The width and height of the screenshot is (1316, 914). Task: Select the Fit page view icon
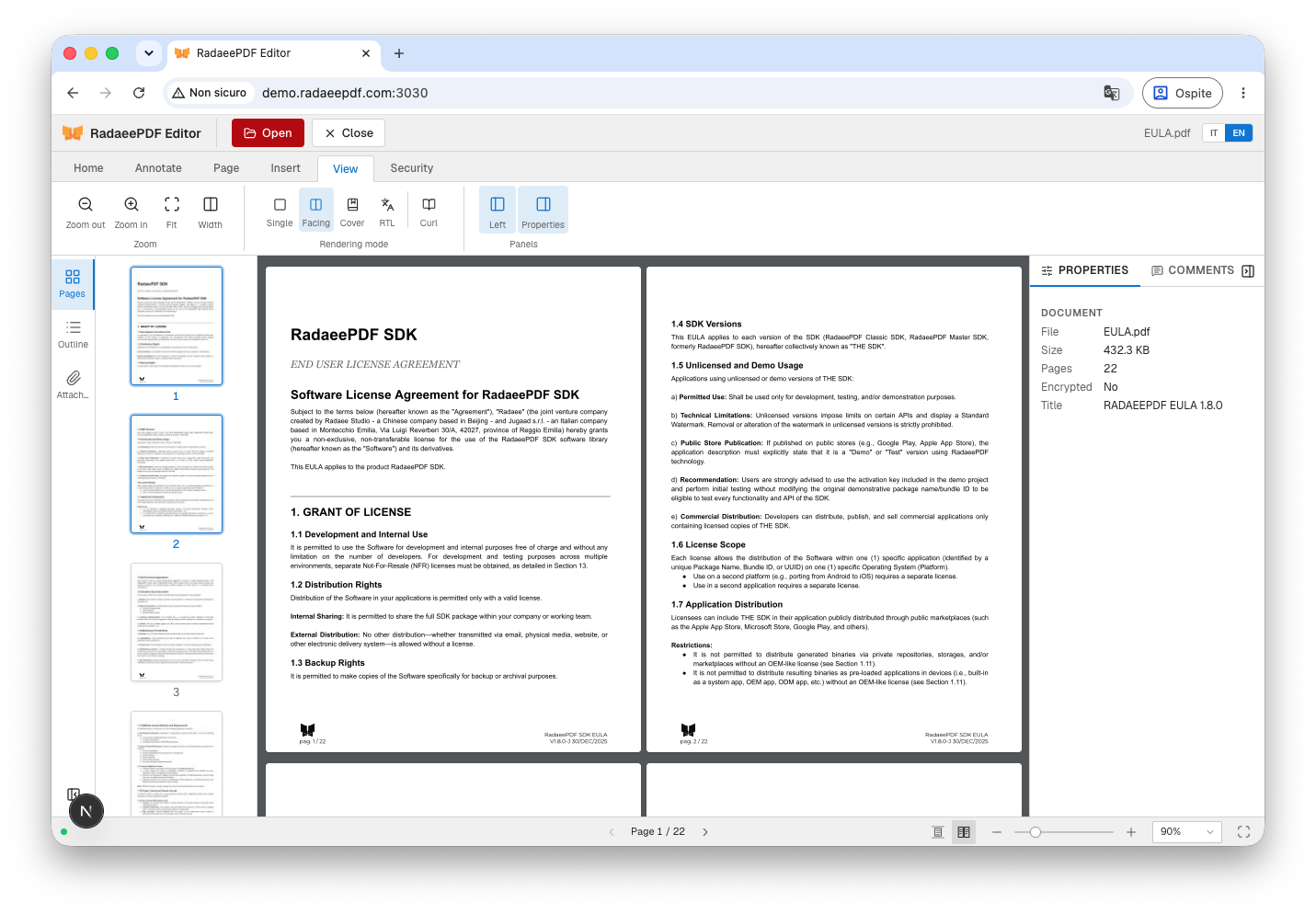[x=172, y=204]
